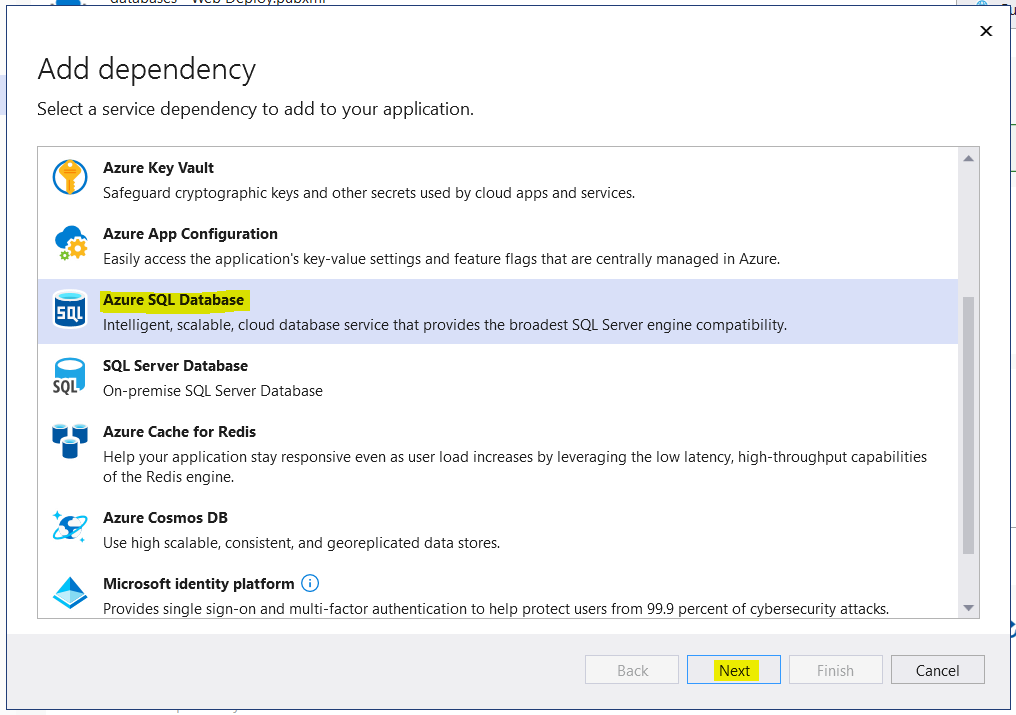Click 'Use high scalable, consistent' description text

[x=301, y=543]
